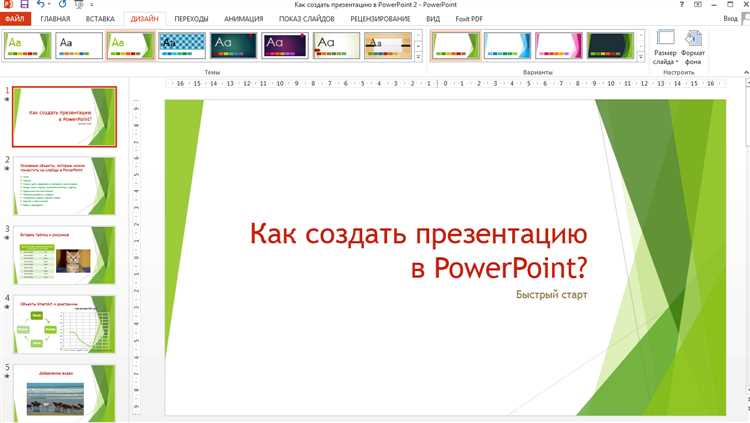
Task: Click the 'Варианты' group label
Action: [x=538, y=72]
